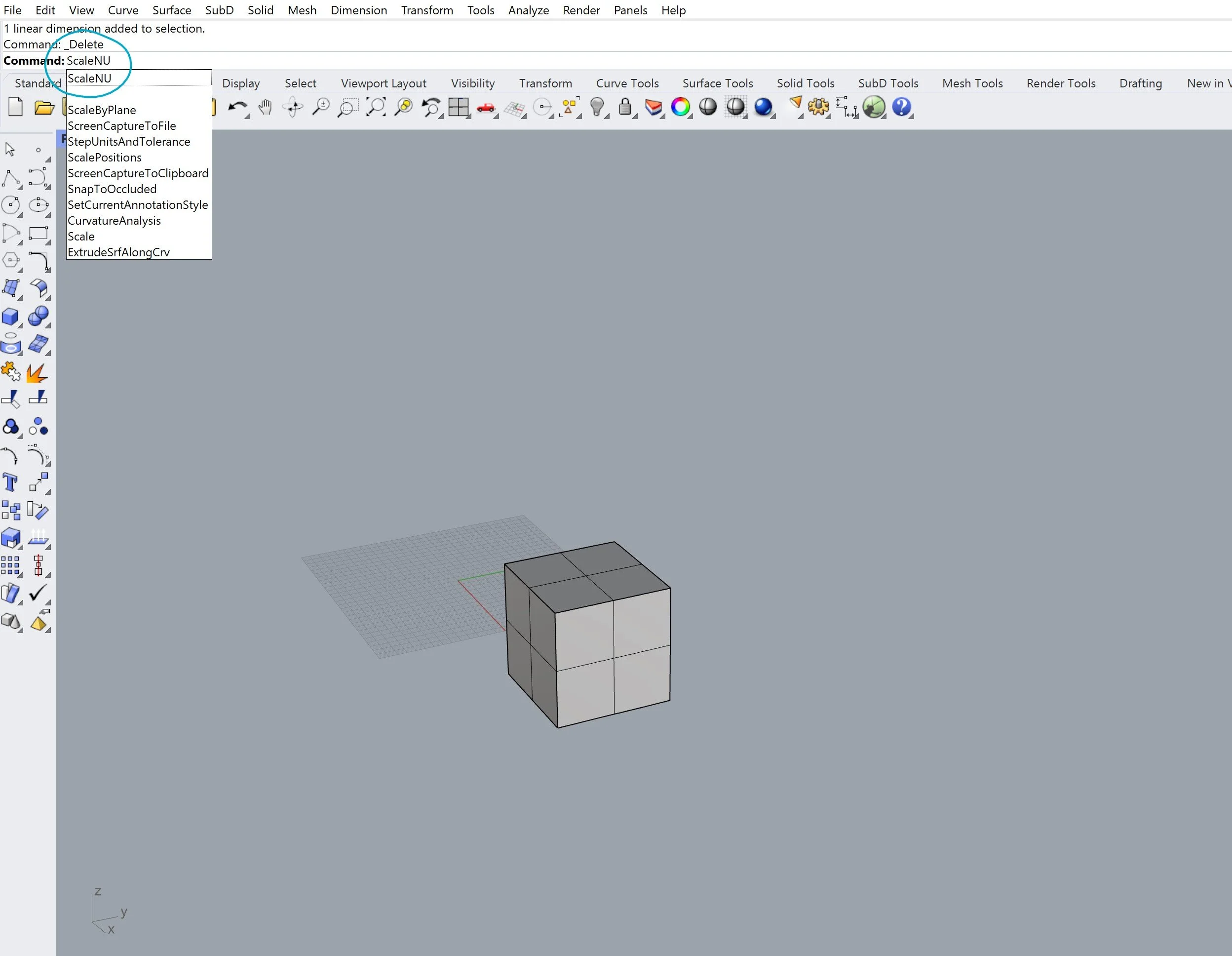This screenshot has height=956, width=1232.
Task: Choose ScaleByPlane from autocomplete list
Action: click(x=102, y=110)
